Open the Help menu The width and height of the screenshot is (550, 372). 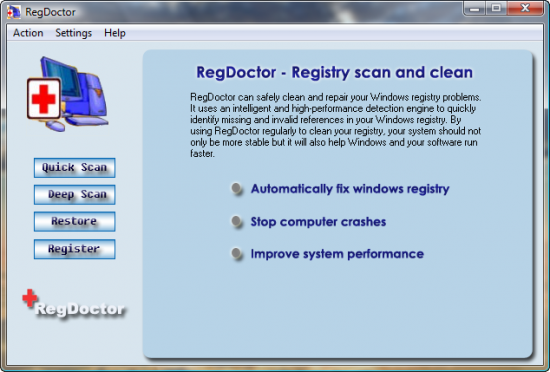tap(115, 33)
